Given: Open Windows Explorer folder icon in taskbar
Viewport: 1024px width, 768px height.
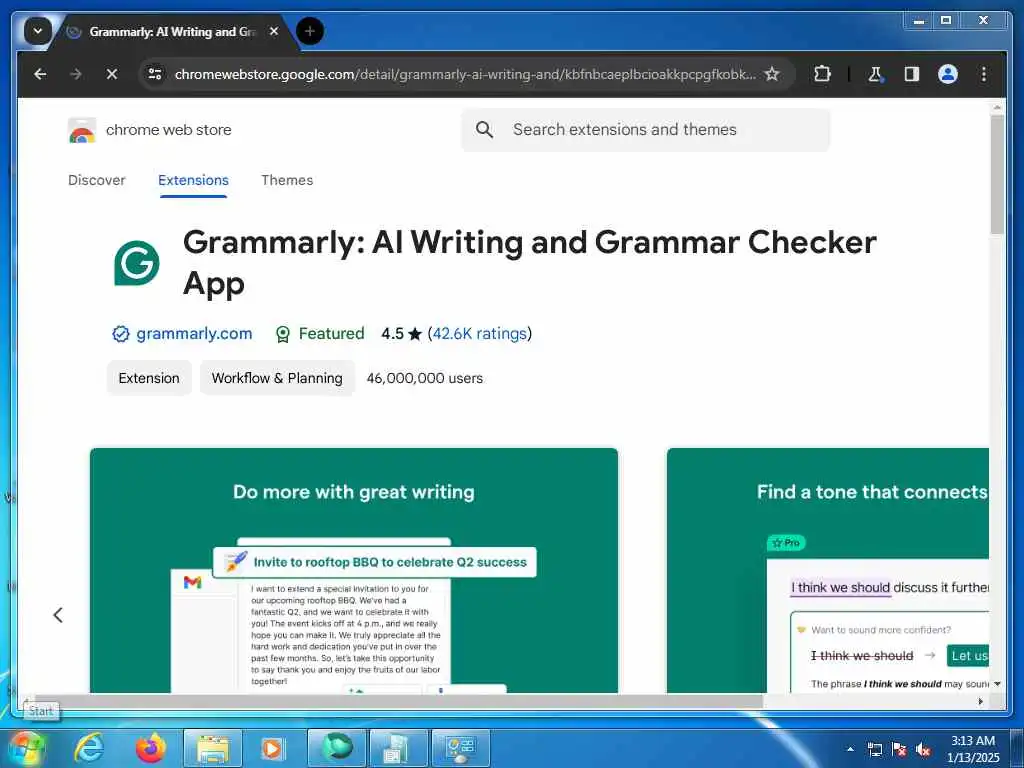Looking at the screenshot, I should (213, 748).
